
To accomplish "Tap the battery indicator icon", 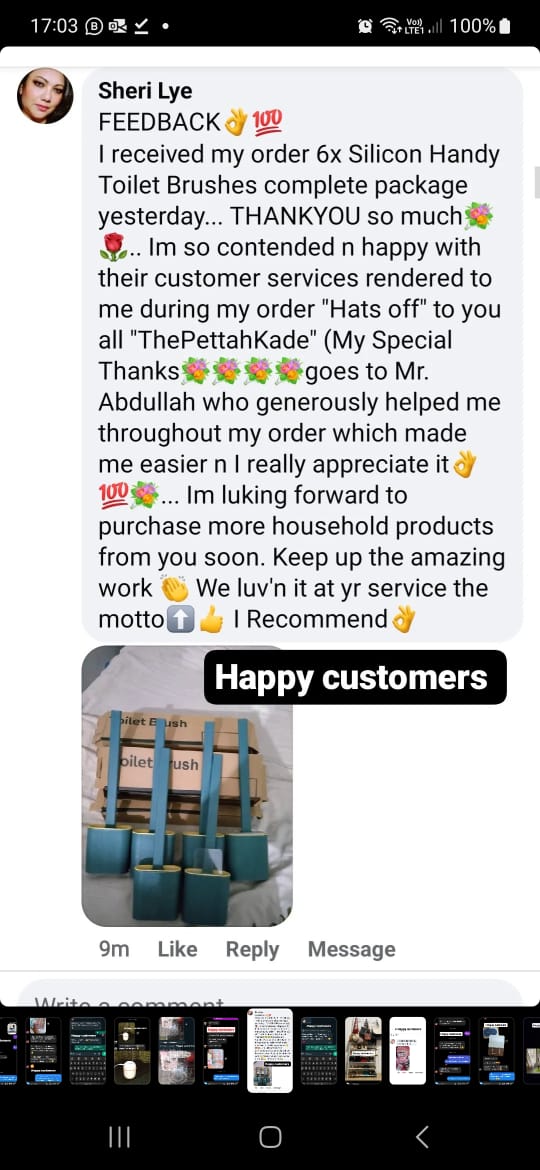I will 505,26.
